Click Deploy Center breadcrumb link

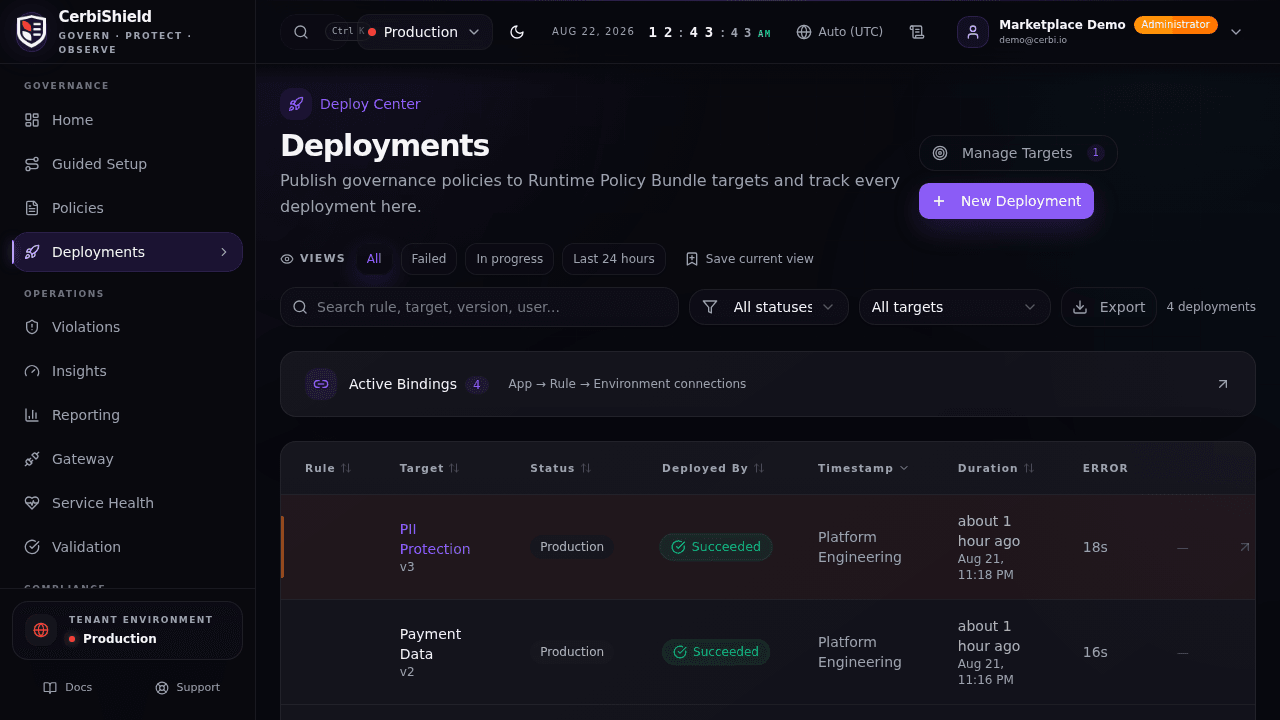tap(370, 104)
